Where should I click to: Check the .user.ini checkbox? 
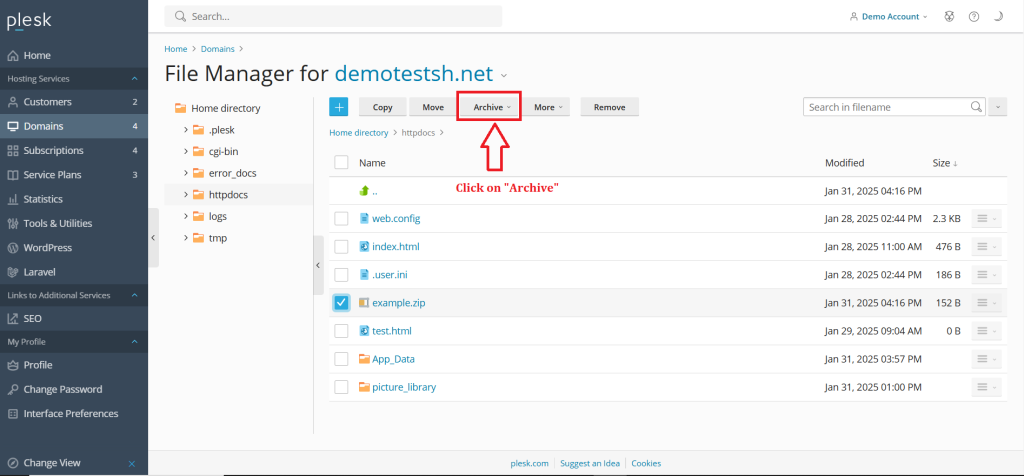tap(341, 275)
